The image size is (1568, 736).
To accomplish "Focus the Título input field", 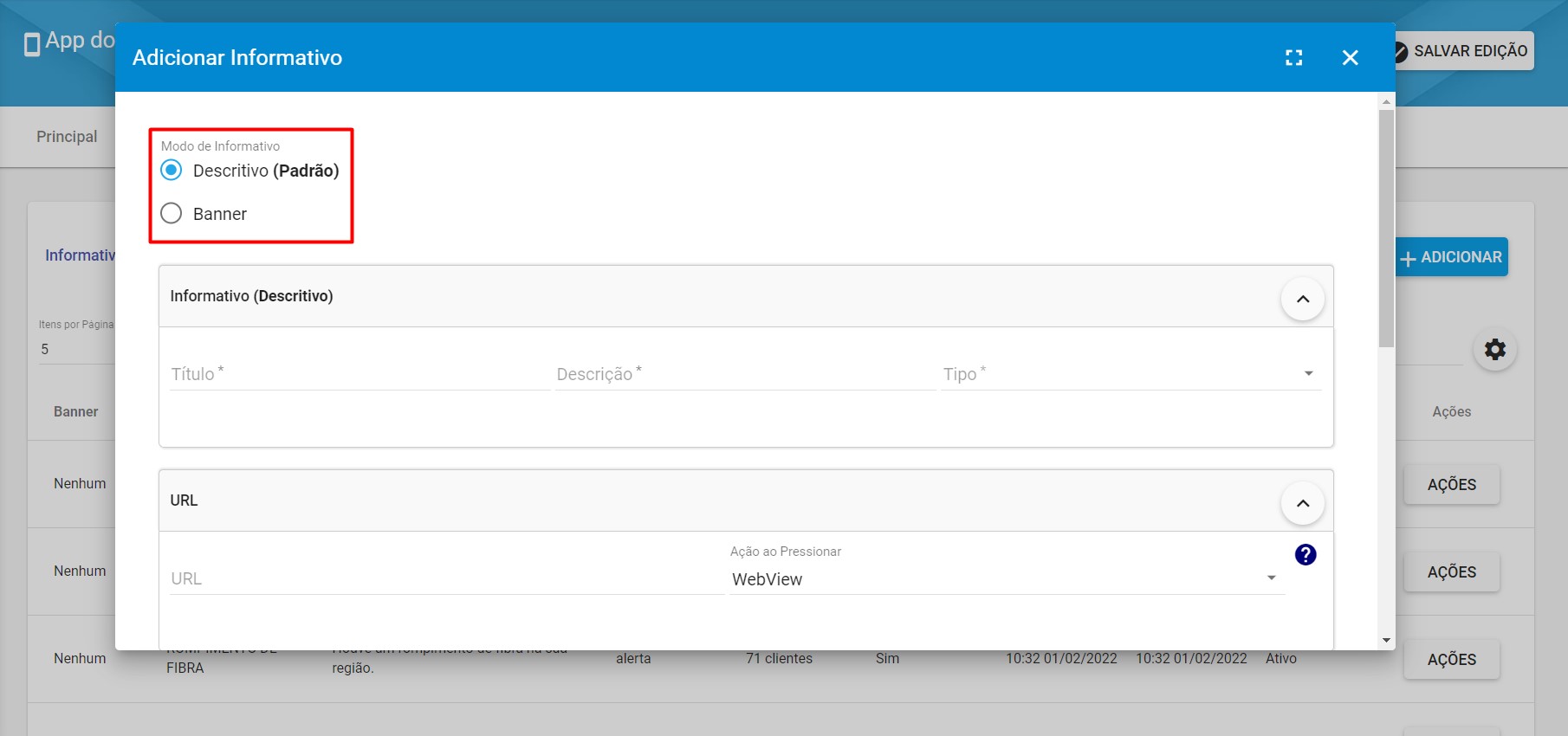I will [x=360, y=374].
